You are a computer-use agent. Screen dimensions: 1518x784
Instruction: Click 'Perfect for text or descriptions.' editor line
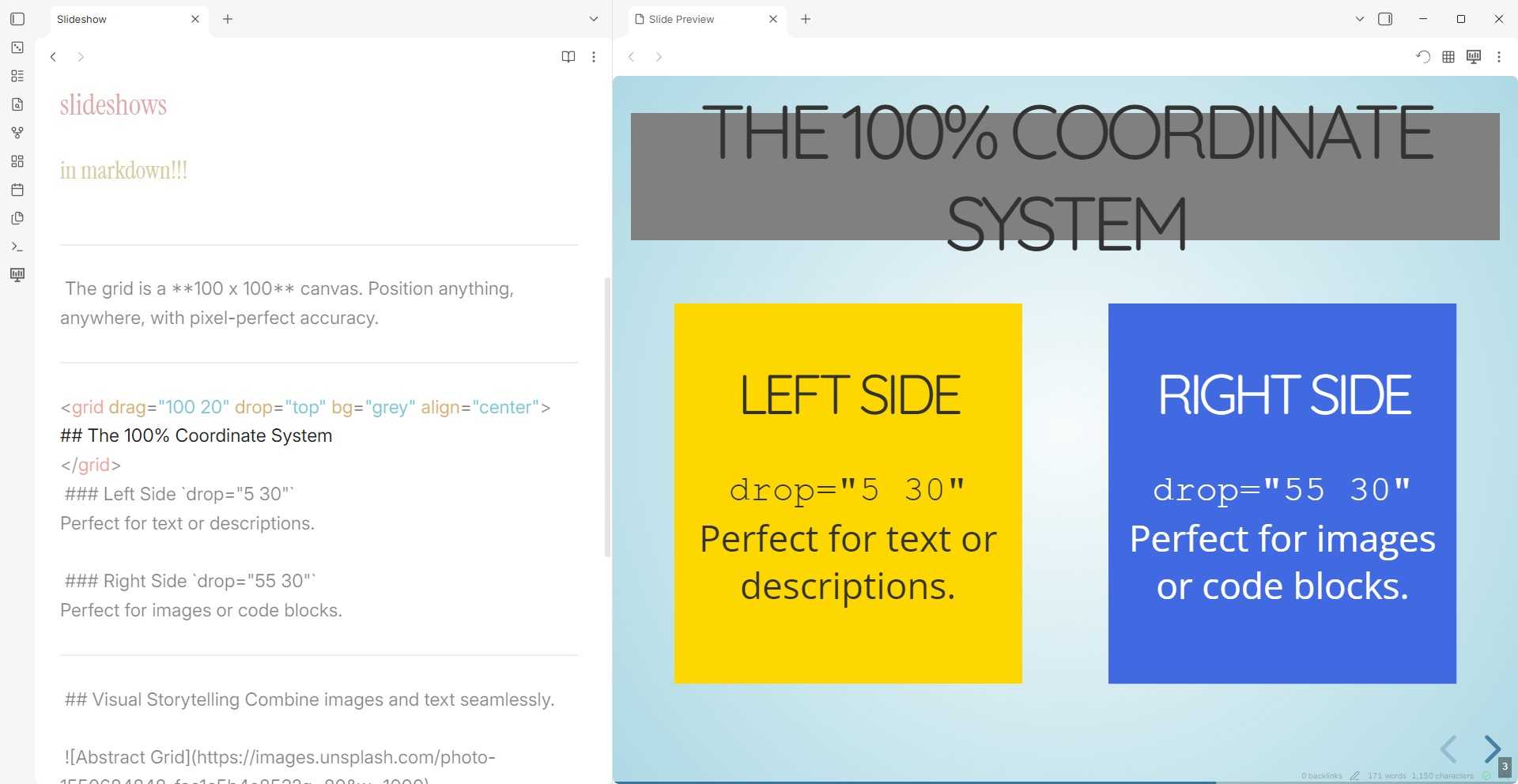click(187, 523)
